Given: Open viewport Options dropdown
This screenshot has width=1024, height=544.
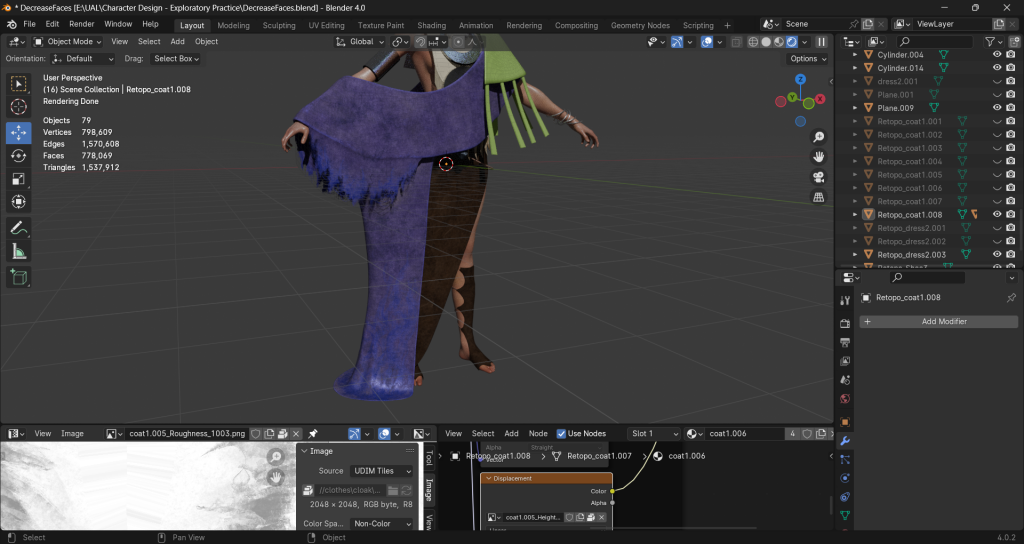Looking at the screenshot, I should [808, 59].
